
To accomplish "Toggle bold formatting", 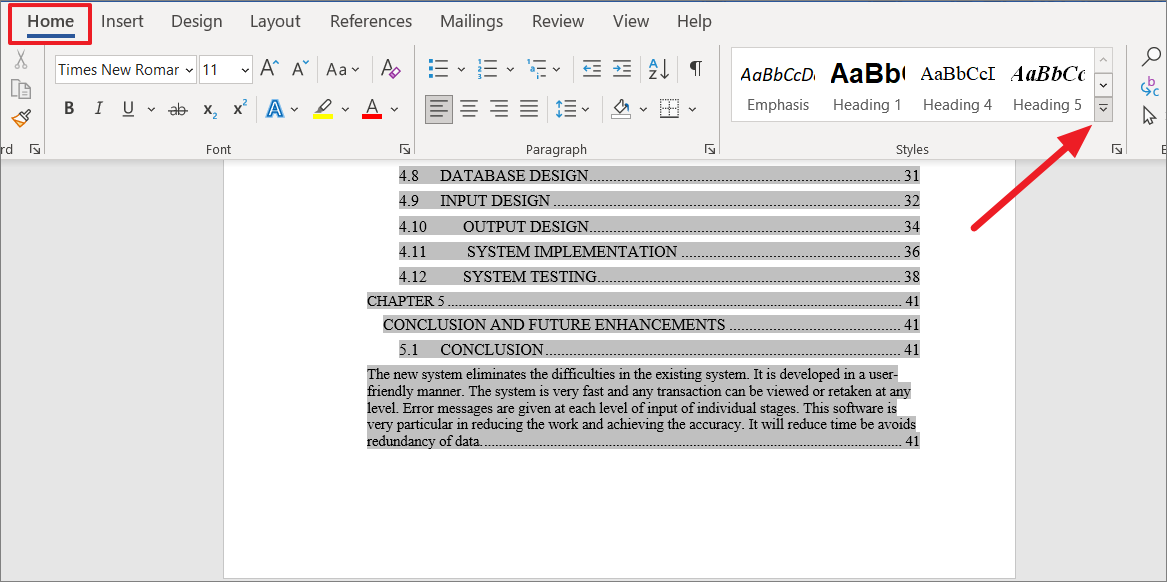I will 68,108.
